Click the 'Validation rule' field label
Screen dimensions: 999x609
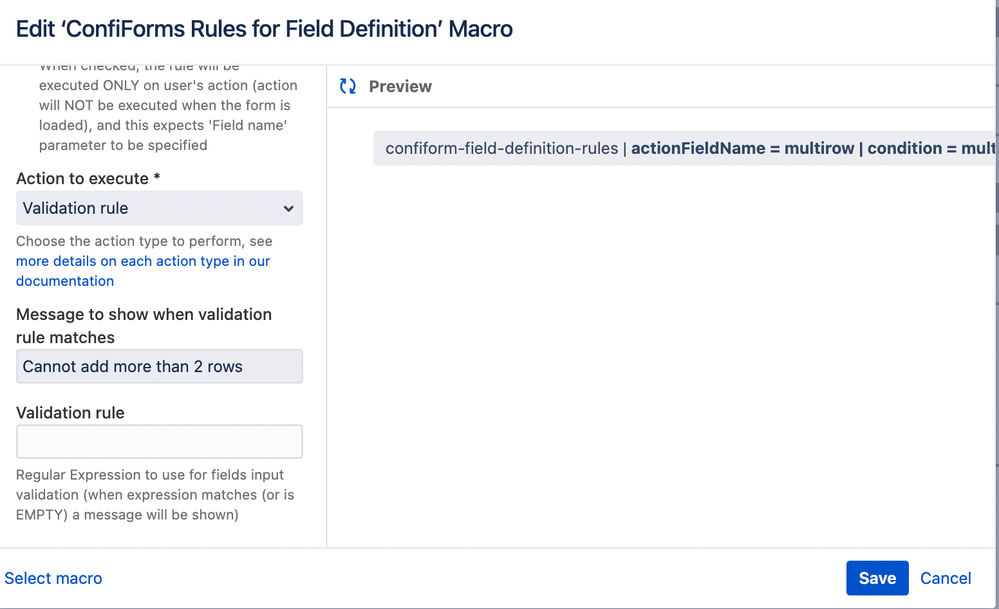(70, 412)
